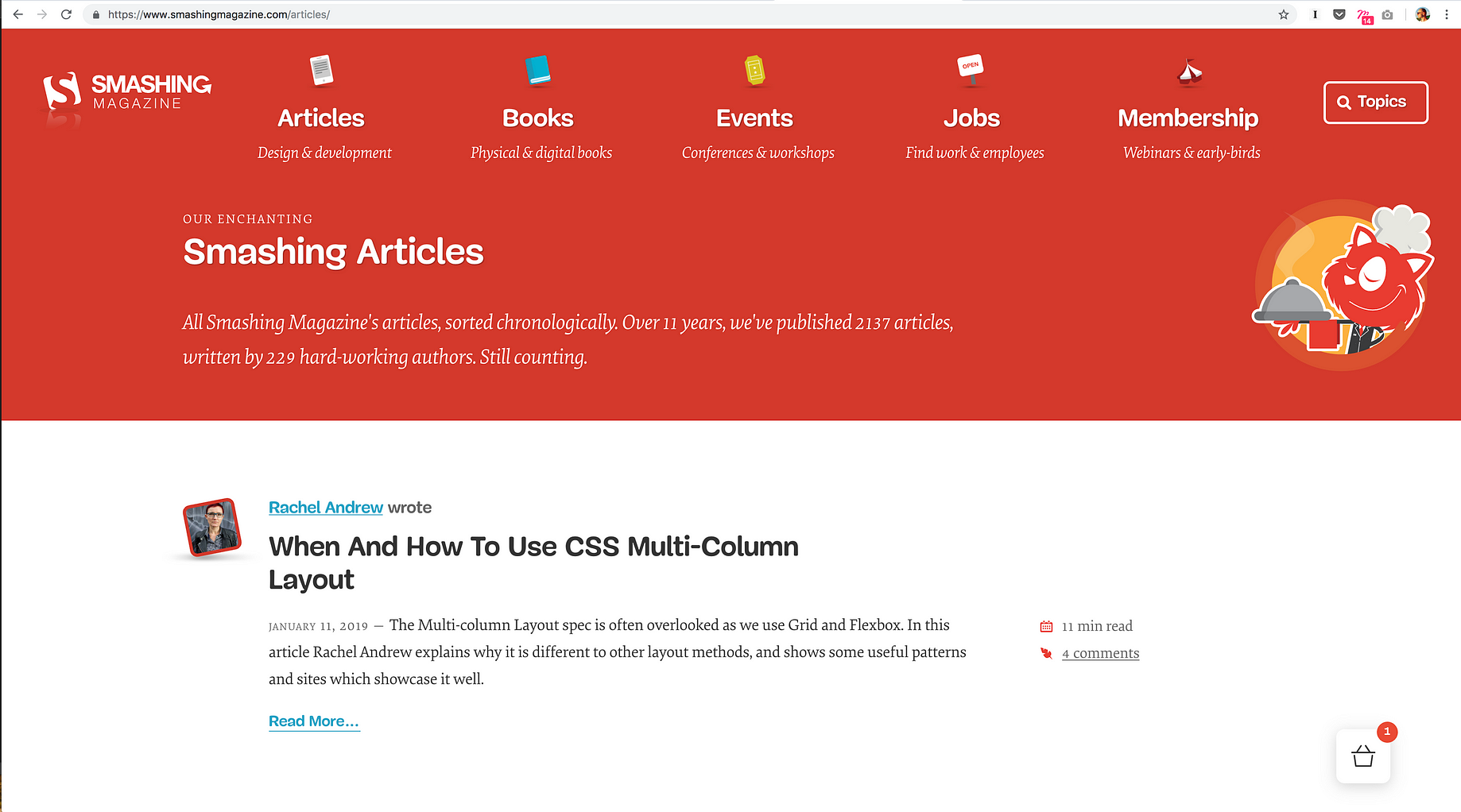Open the Jobs menu item
Viewport: 1461px width, 812px height.
click(x=971, y=118)
